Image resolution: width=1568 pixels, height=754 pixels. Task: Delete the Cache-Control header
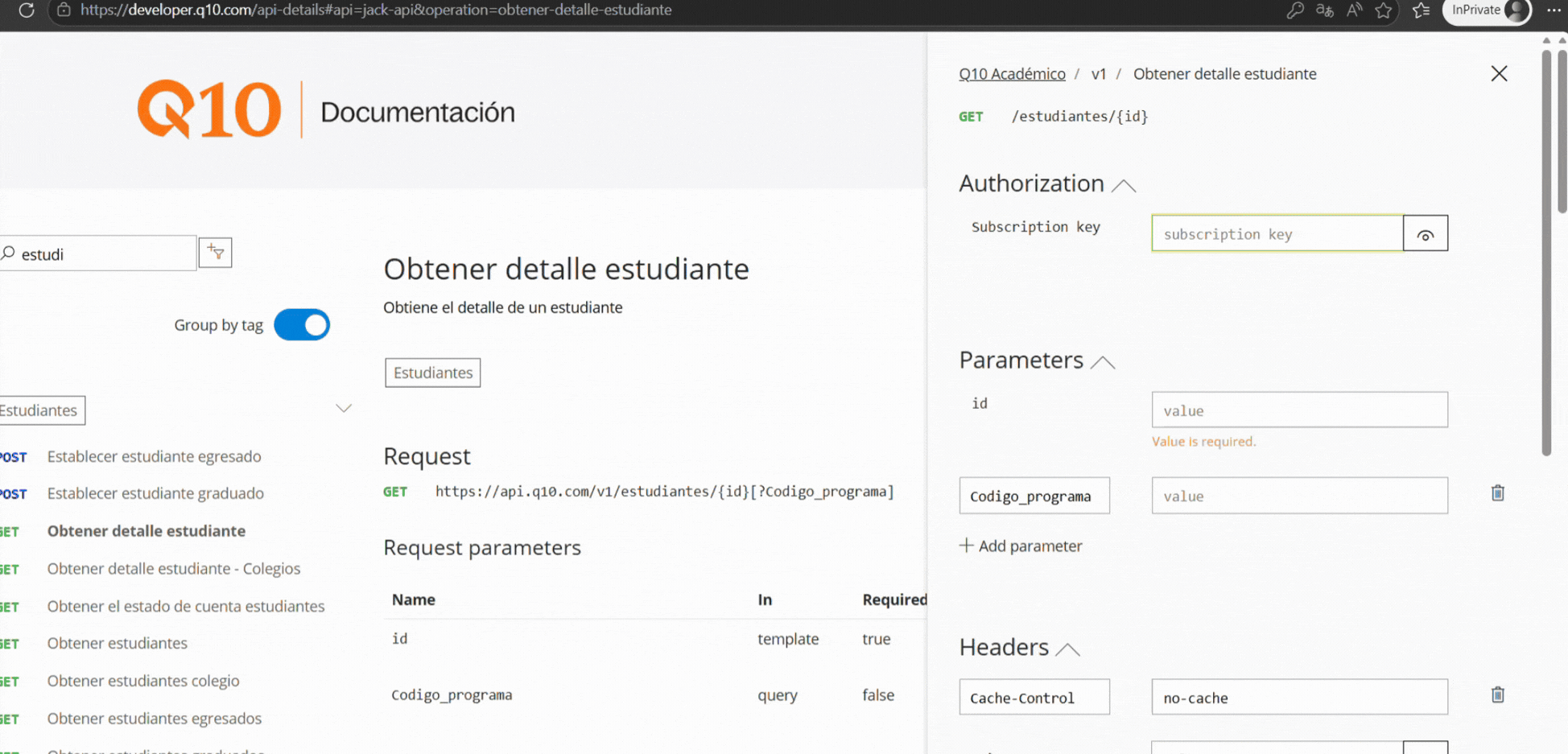tap(1498, 694)
